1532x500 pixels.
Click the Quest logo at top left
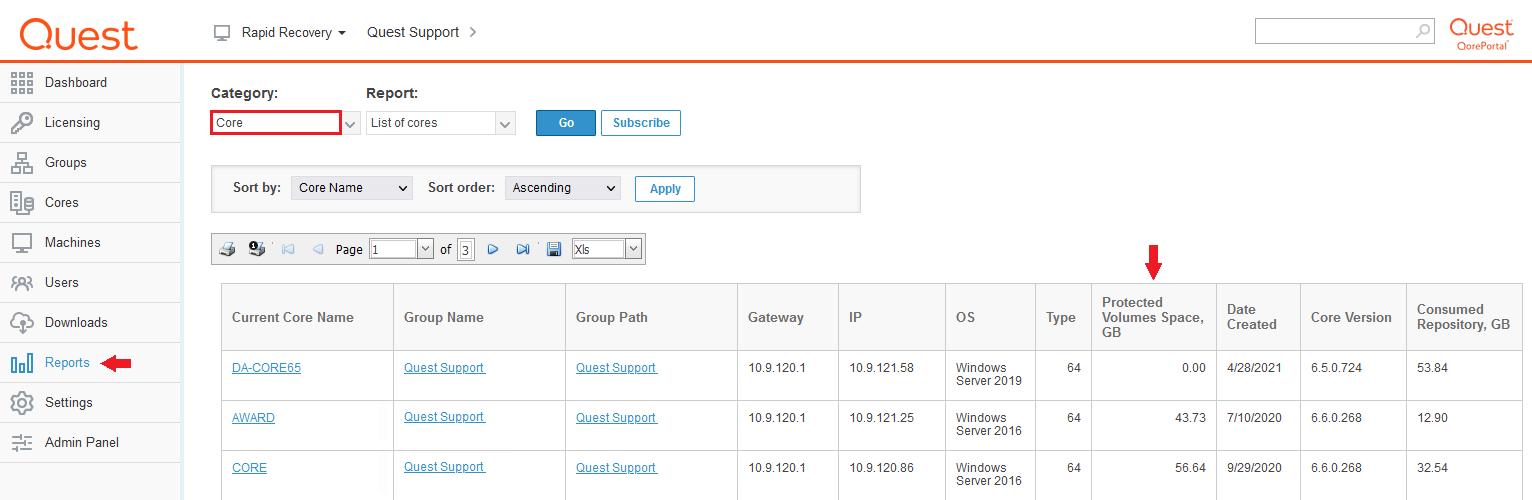(x=79, y=33)
